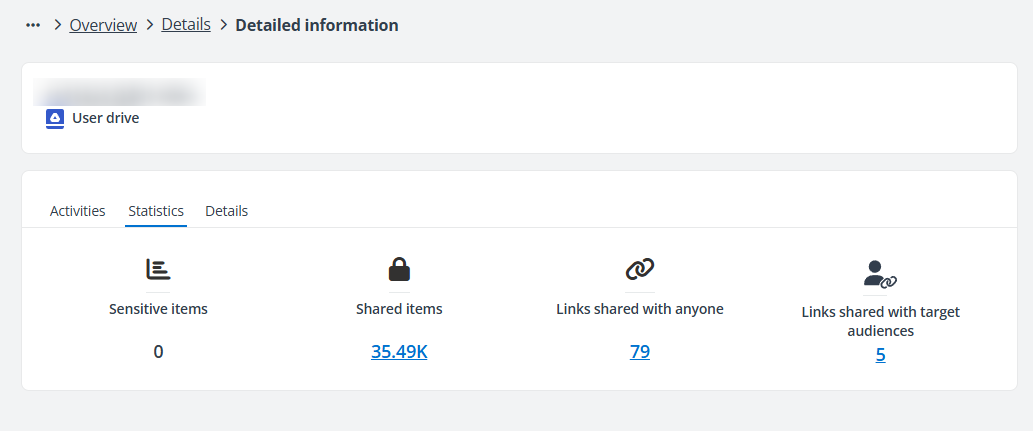The width and height of the screenshot is (1033, 431).
Task: Expand the breadcrumb ellipsis menu
Action: pos(33,25)
